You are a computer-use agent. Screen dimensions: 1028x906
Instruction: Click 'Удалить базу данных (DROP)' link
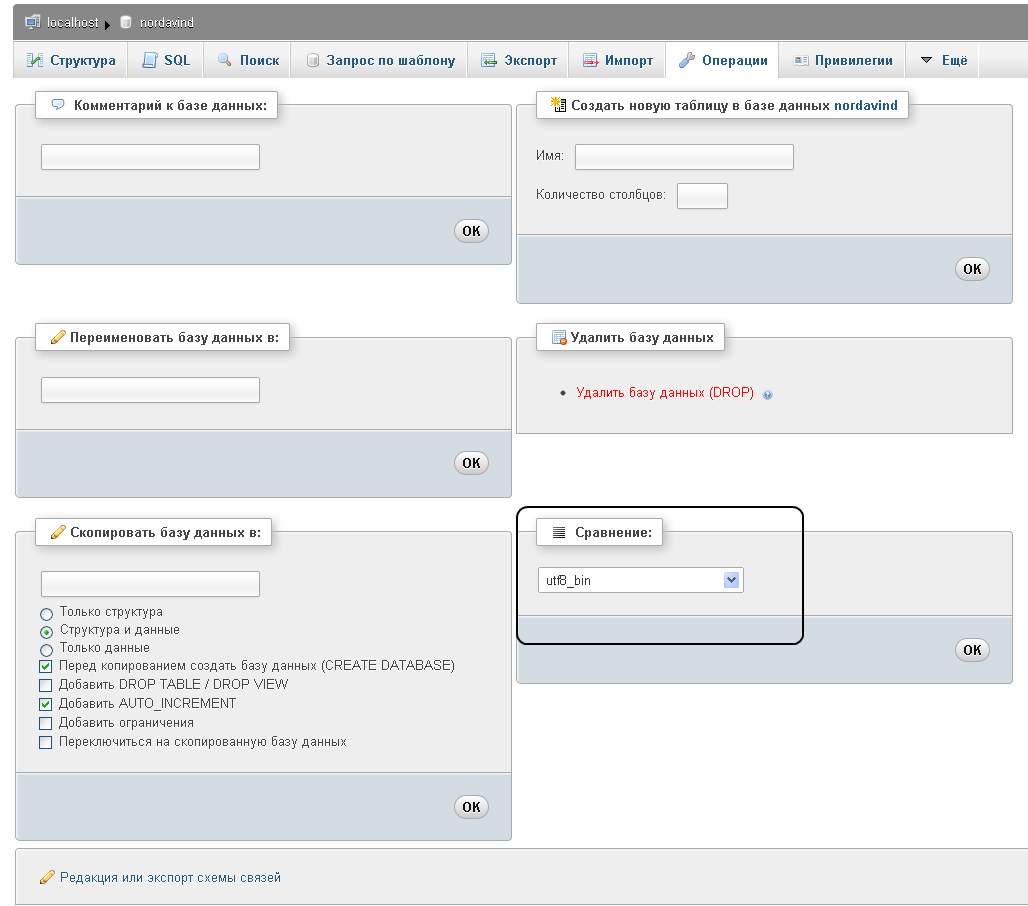point(665,393)
